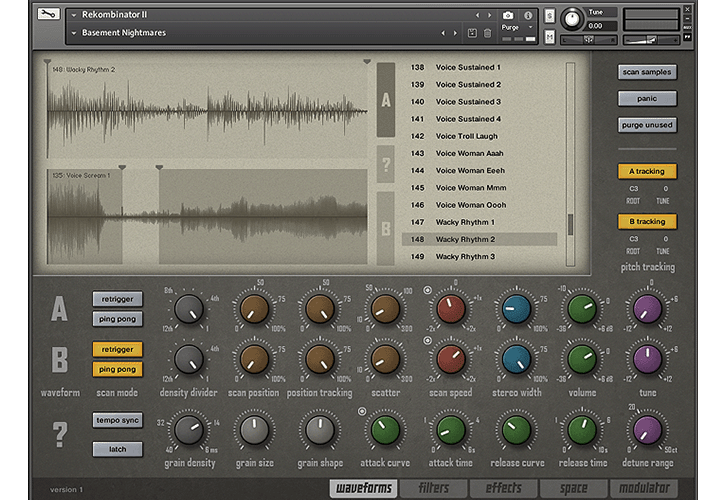Click the Wacky Rhythm 2 waveform display
724x500 pixels.
click(207, 110)
